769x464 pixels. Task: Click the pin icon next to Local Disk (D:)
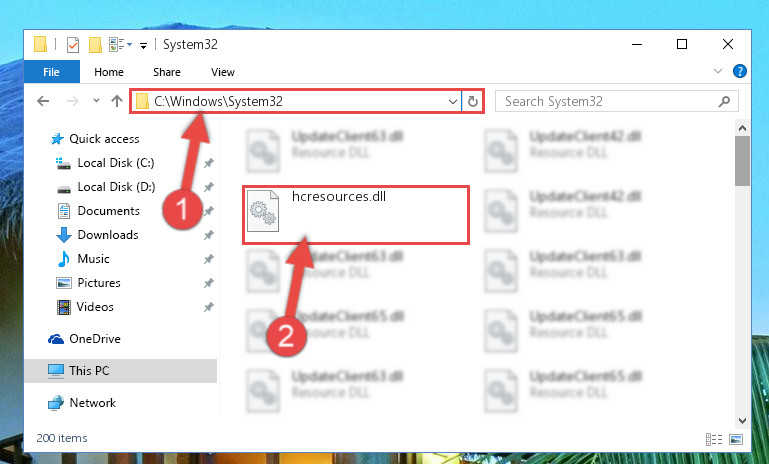coord(209,187)
